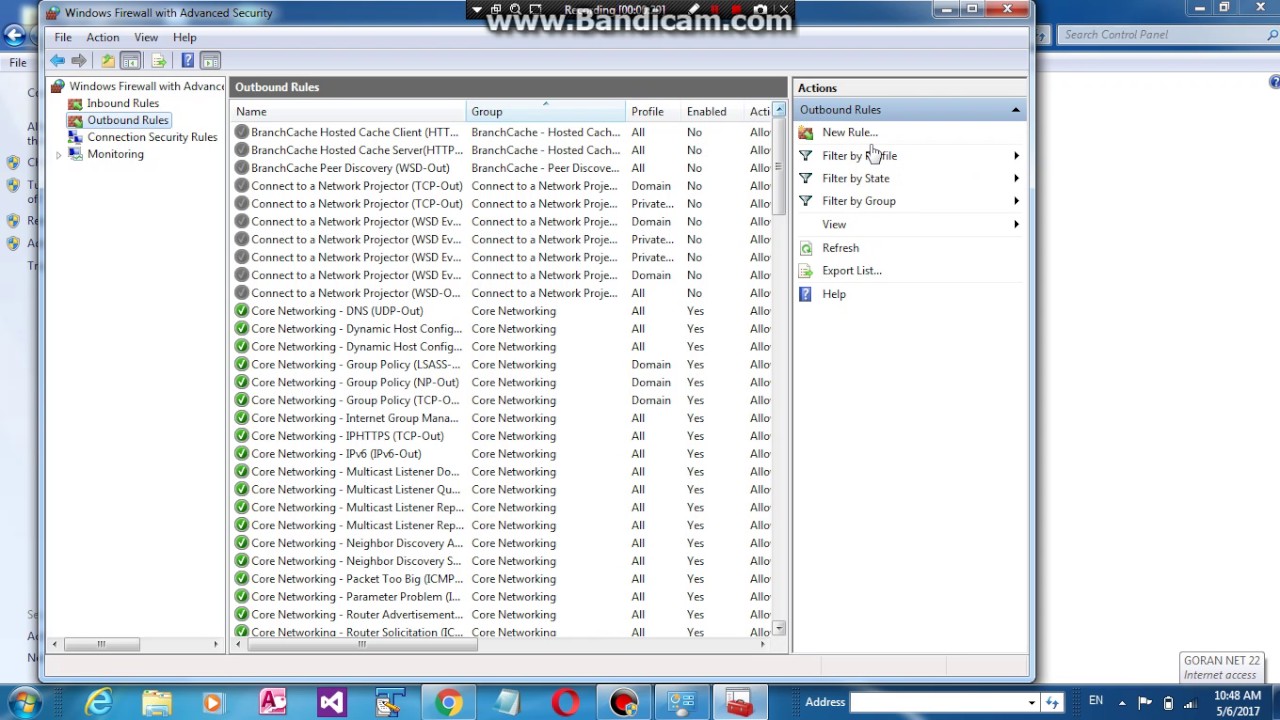Click Refresh in the Actions pane
This screenshot has width=1280, height=720.
(x=840, y=248)
